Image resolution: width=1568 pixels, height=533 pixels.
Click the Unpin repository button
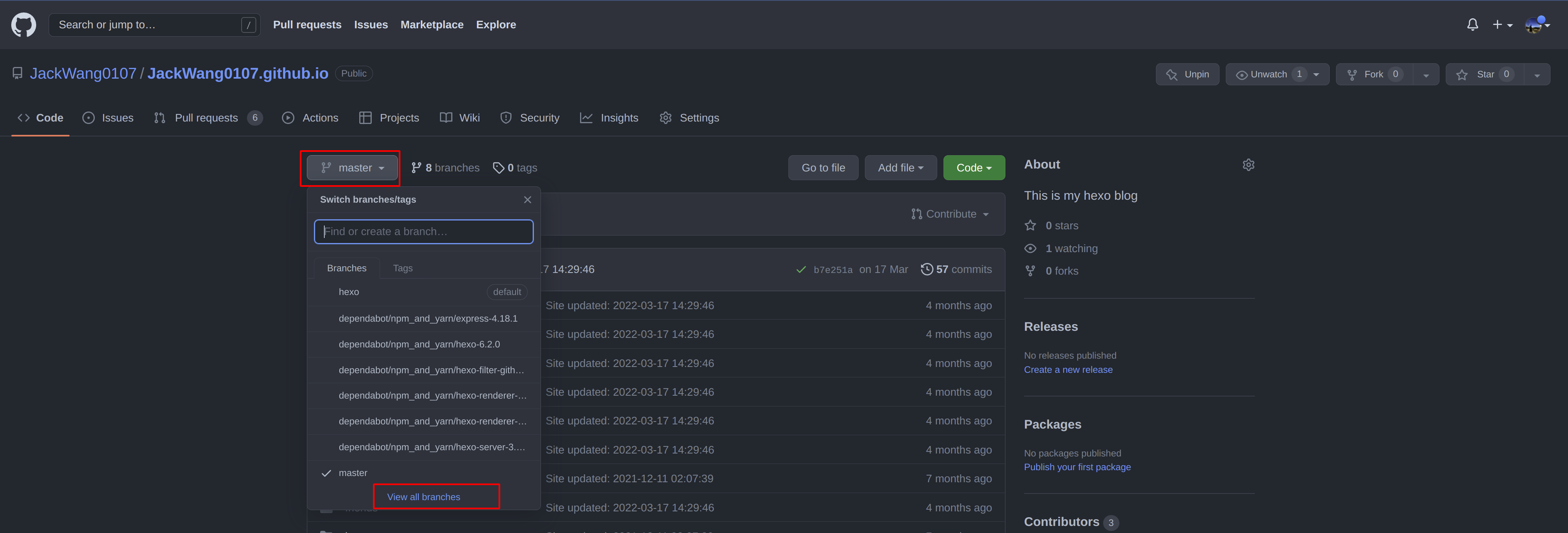tap(1187, 74)
